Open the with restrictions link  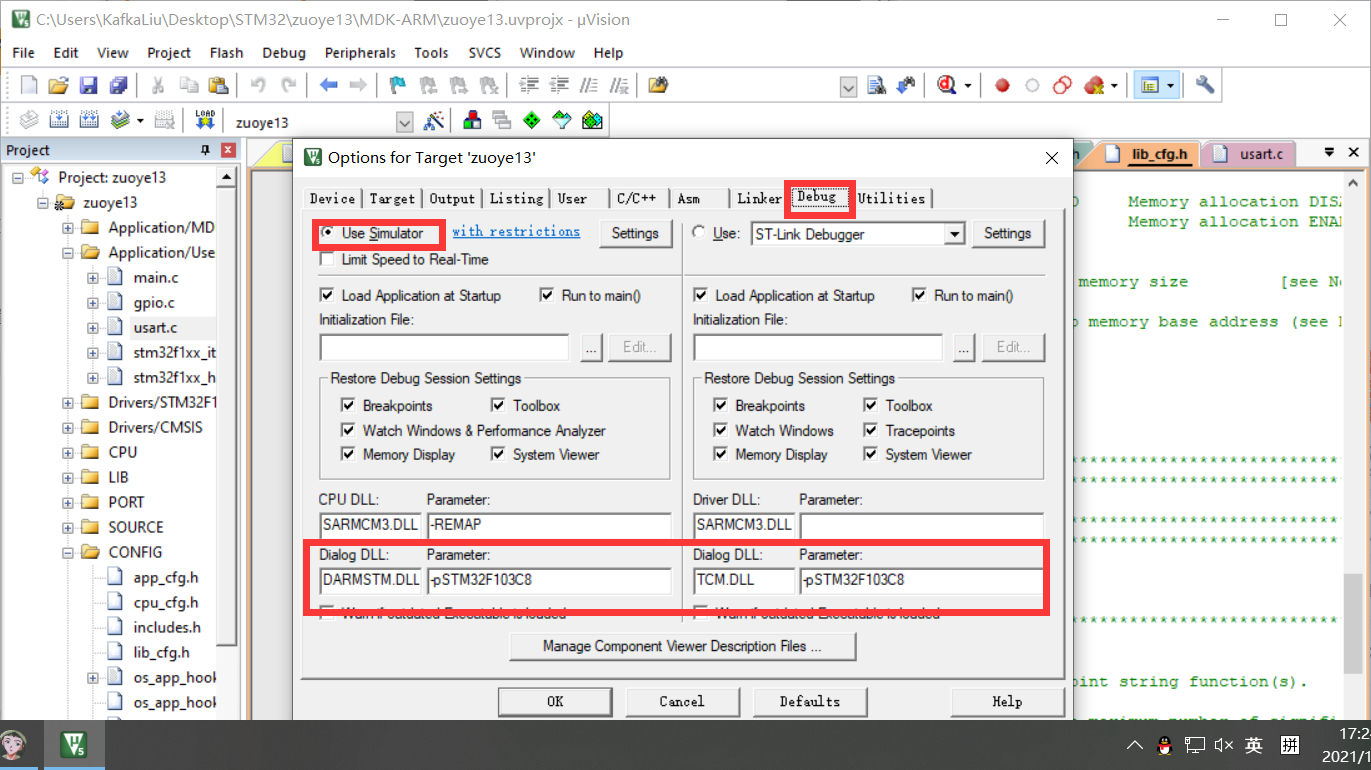point(516,231)
